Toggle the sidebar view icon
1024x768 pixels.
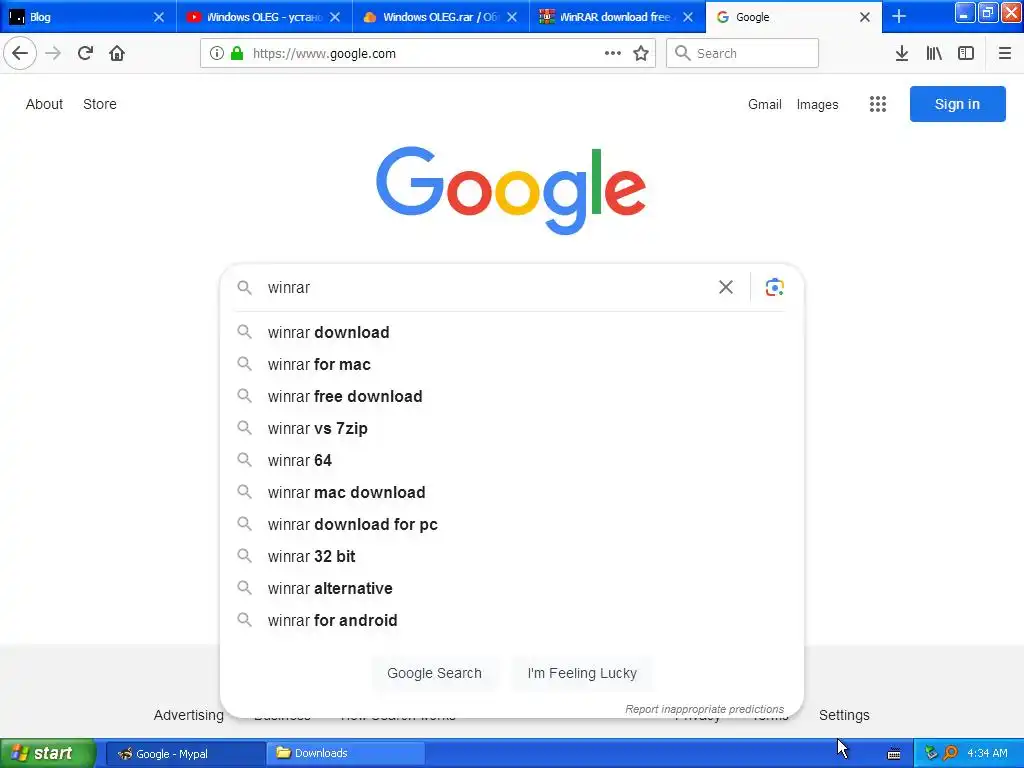tap(966, 54)
